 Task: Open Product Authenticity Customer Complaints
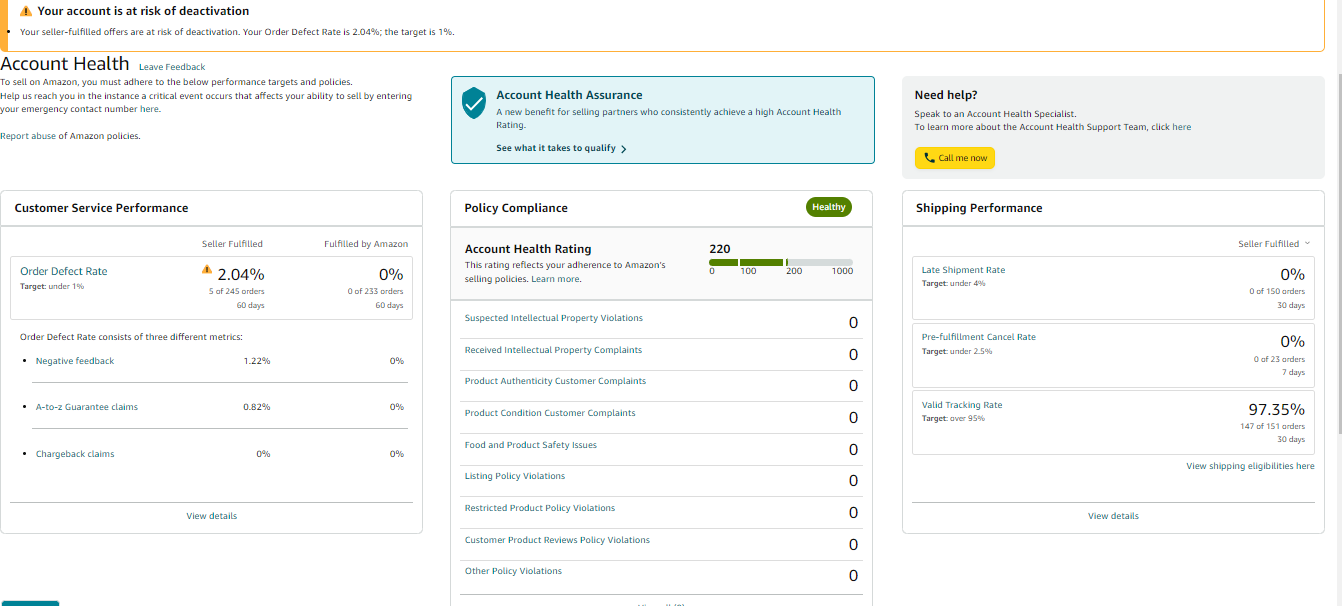tap(555, 381)
